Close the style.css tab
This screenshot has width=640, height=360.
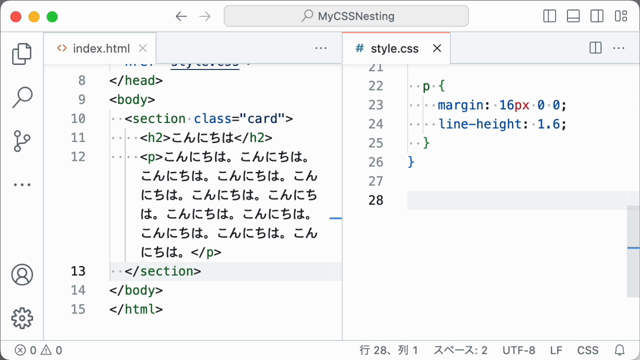pyautogui.click(x=437, y=48)
